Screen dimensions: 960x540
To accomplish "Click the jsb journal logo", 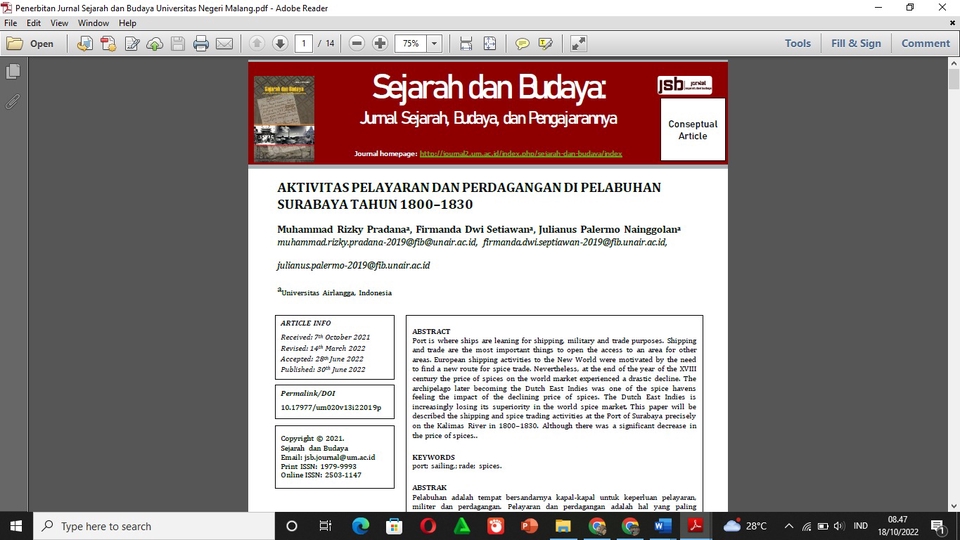I will coord(684,84).
